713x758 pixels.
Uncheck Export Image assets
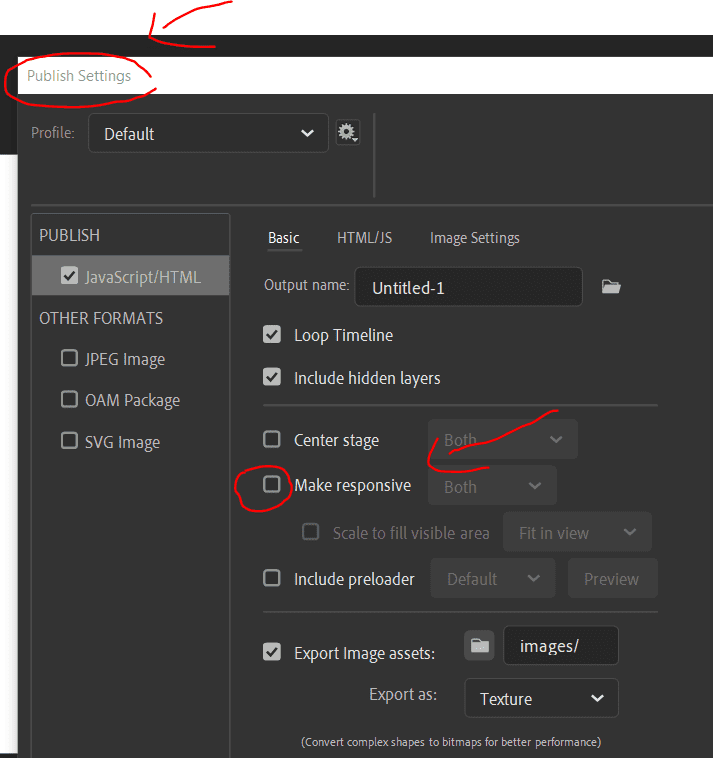tap(272, 652)
